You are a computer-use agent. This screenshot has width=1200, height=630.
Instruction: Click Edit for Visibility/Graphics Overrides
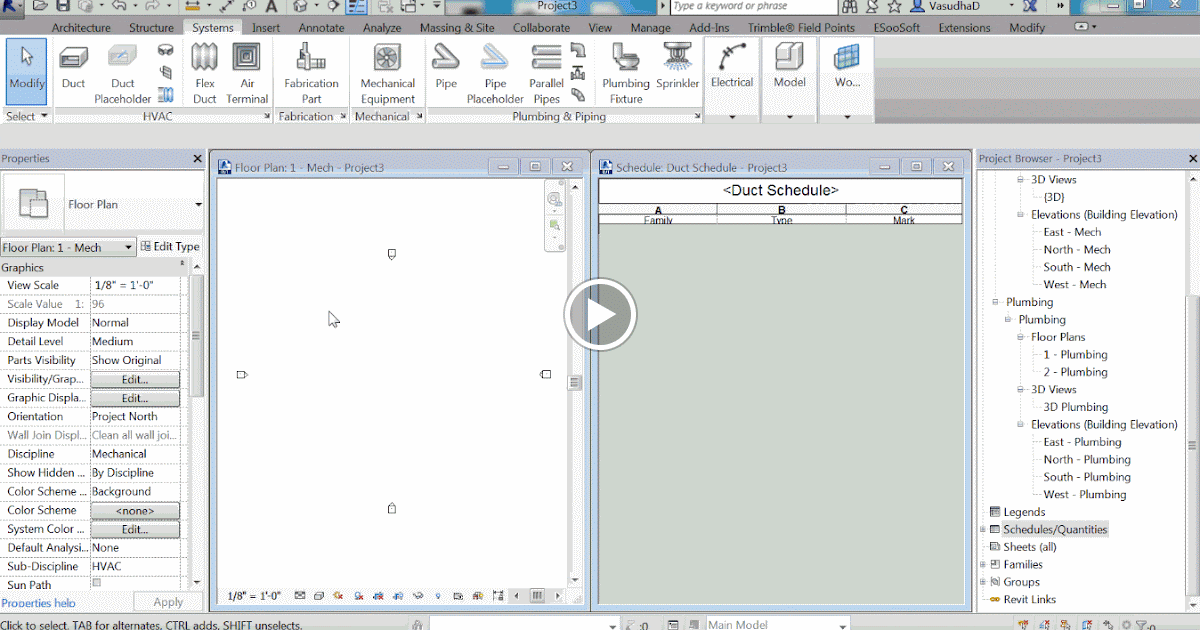pos(135,379)
